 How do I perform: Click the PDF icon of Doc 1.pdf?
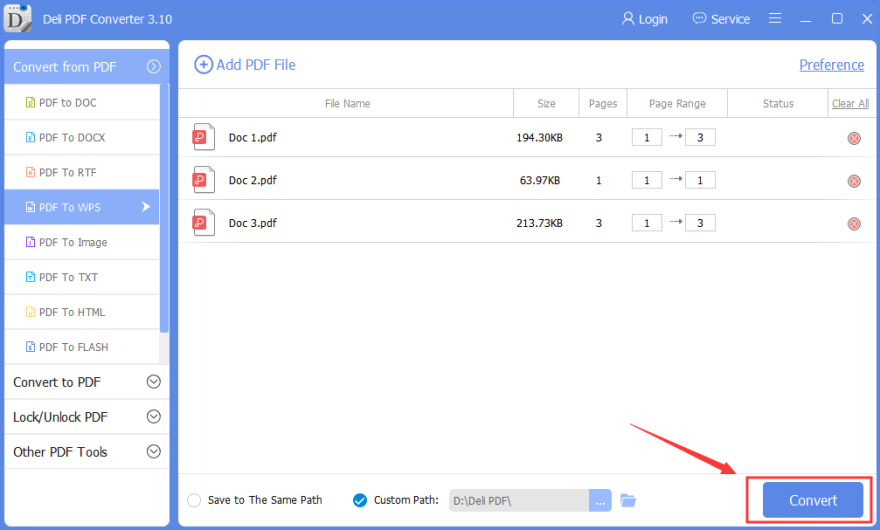pos(203,137)
